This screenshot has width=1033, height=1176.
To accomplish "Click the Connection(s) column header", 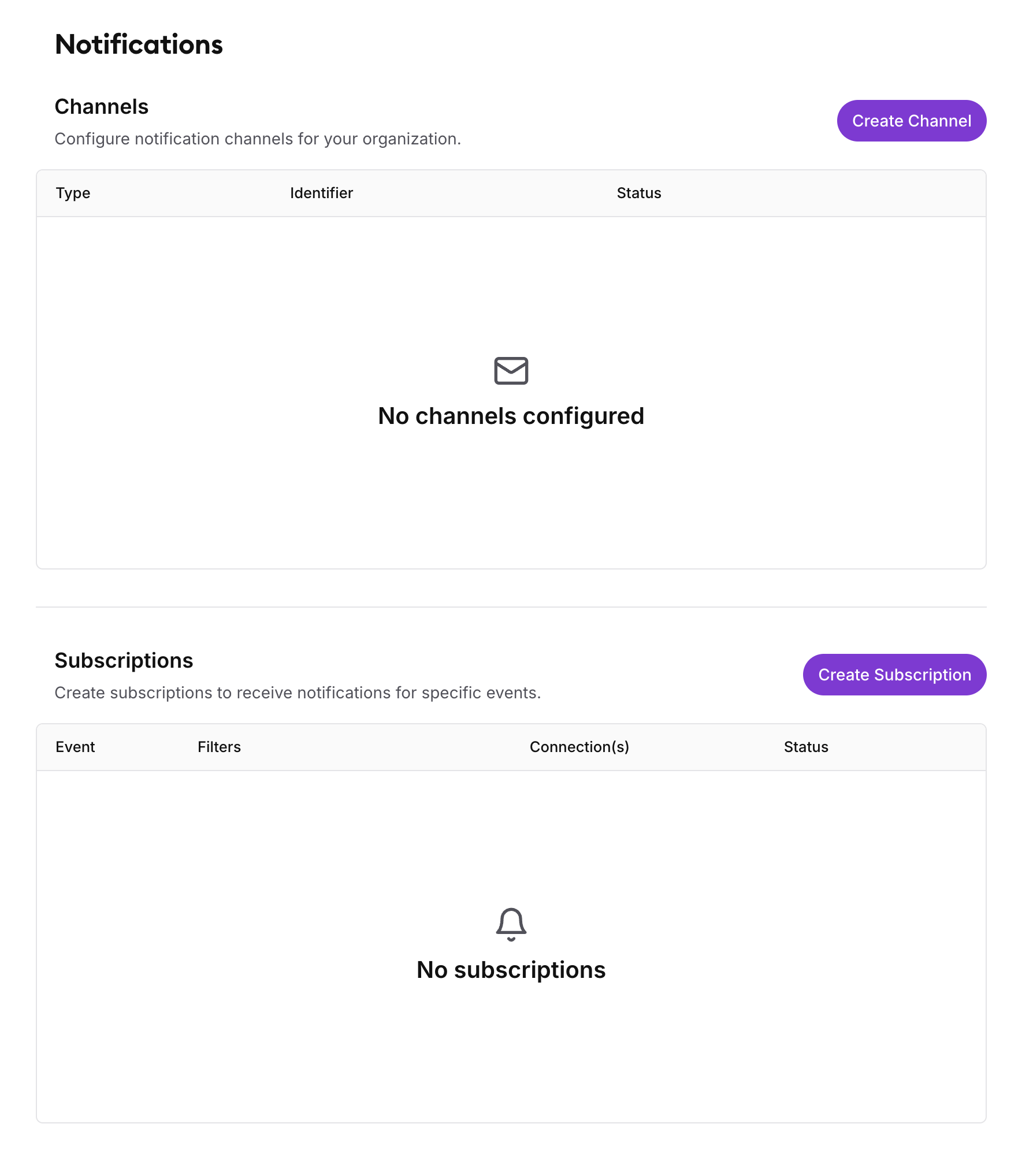I will point(579,747).
